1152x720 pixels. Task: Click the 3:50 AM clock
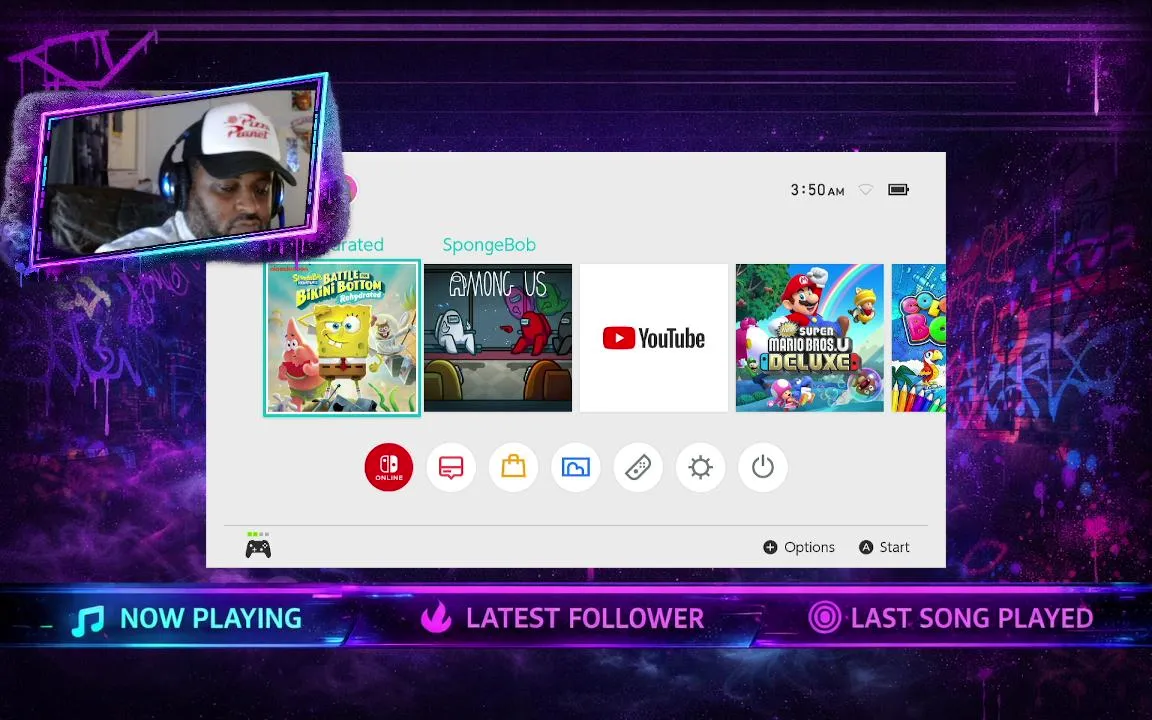click(x=817, y=190)
